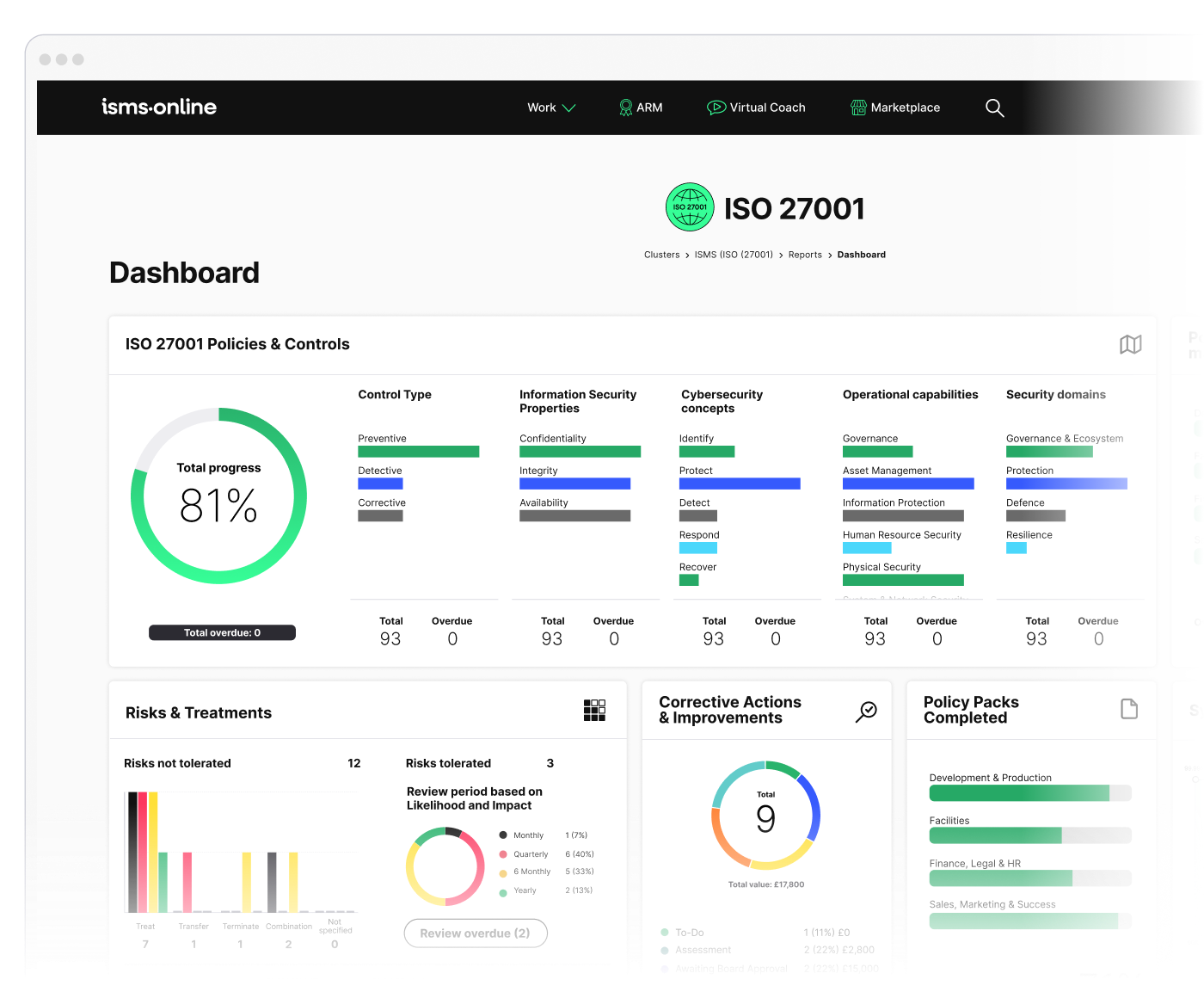Click the Sales, Marketing & Success progress bar
This screenshot has width=1204, height=998.
tap(1030, 921)
